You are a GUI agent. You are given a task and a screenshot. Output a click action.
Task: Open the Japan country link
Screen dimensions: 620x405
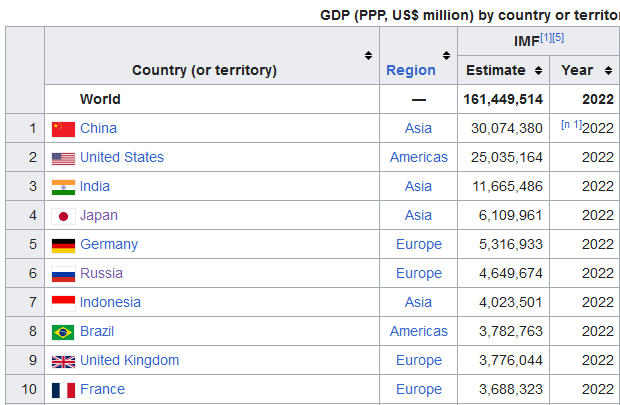(x=99, y=215)
